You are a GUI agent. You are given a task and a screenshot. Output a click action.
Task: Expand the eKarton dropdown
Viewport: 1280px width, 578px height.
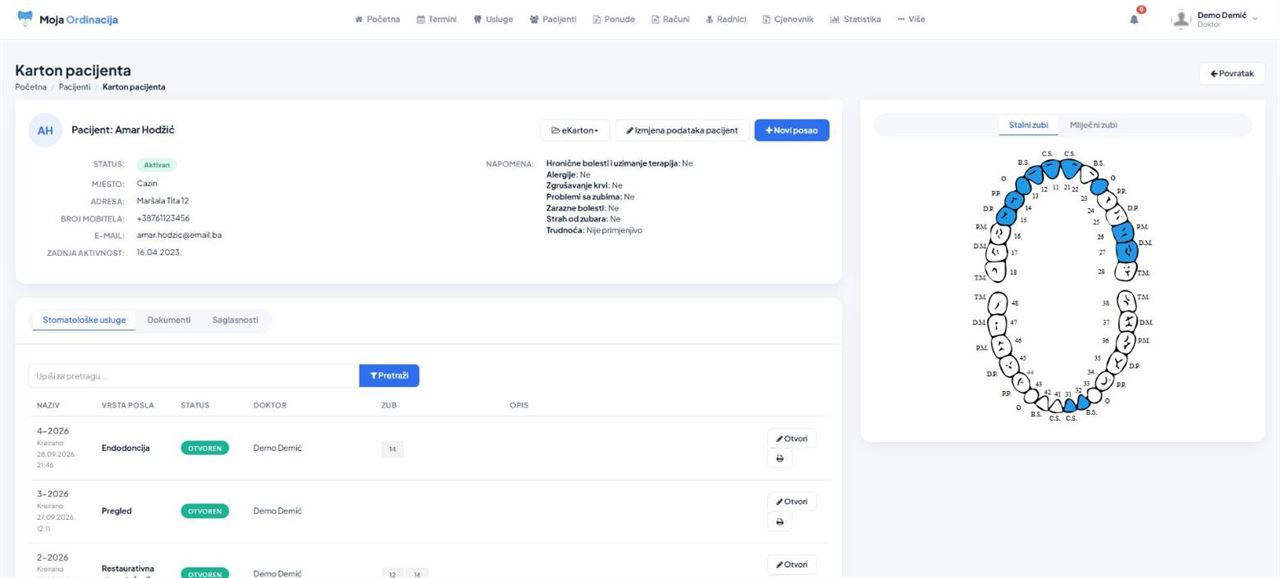(x=574, y=130)
